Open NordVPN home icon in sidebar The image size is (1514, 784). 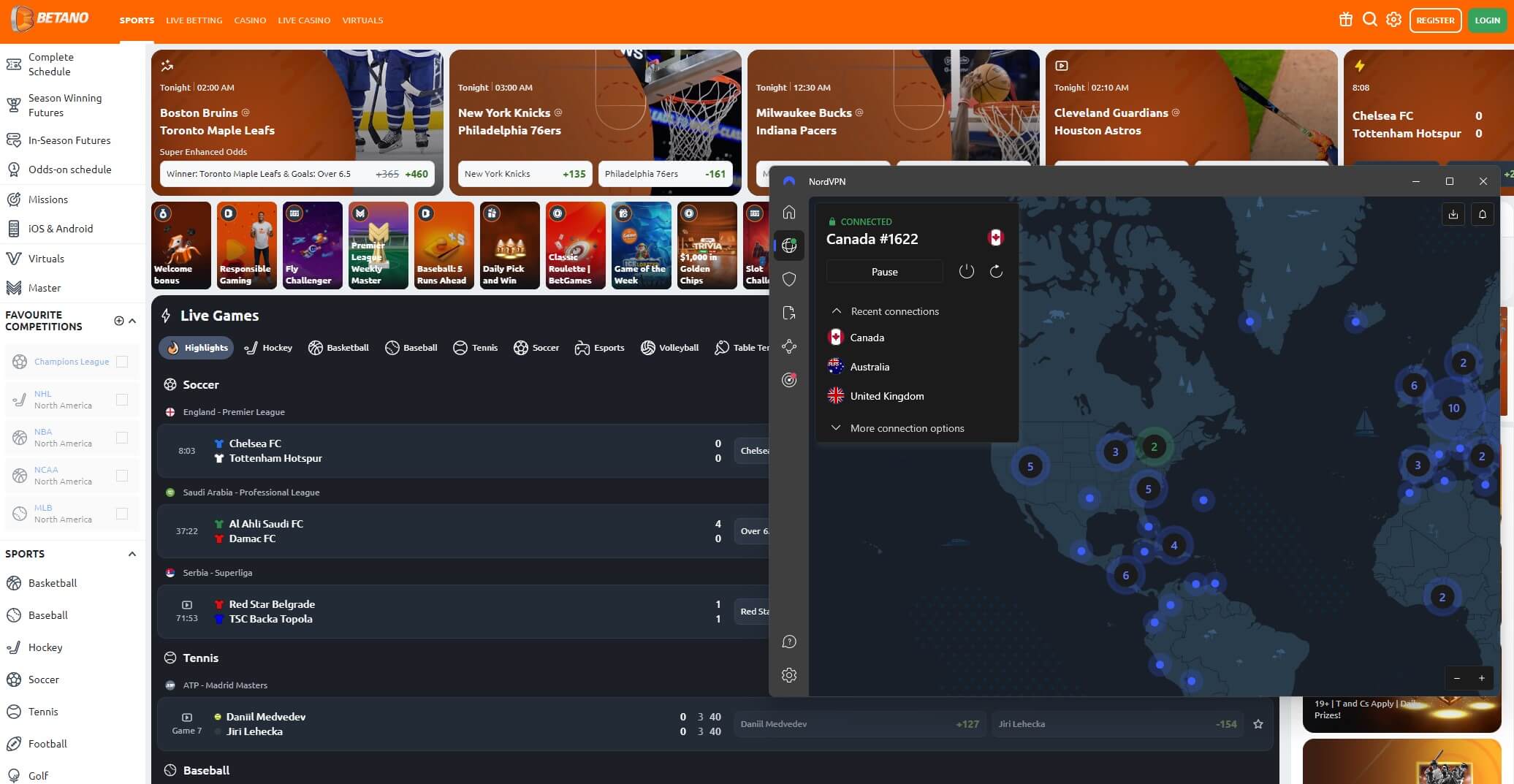coord(789,212)
